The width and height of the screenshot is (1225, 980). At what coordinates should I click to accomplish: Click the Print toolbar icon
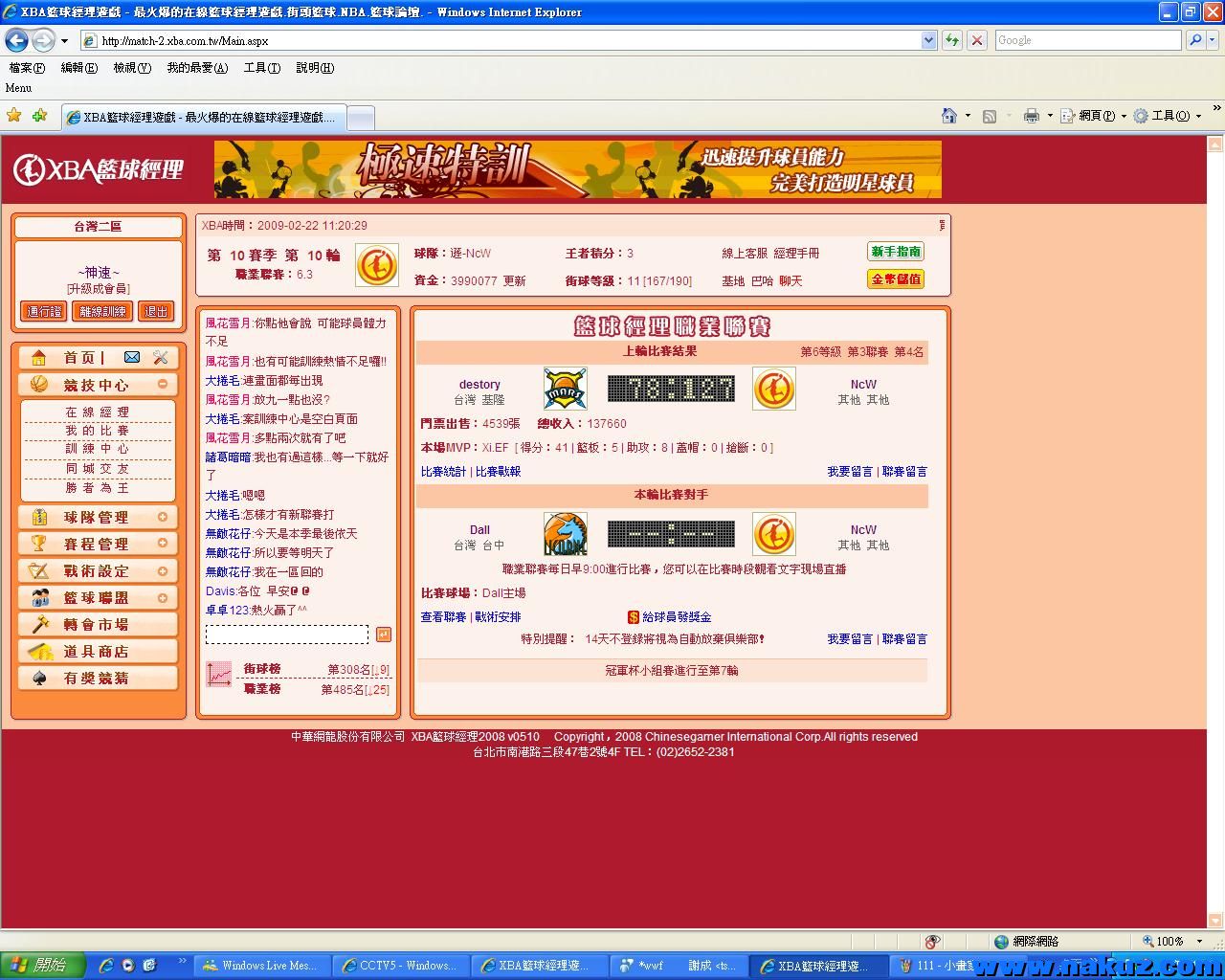click(x=1031, y=116)
